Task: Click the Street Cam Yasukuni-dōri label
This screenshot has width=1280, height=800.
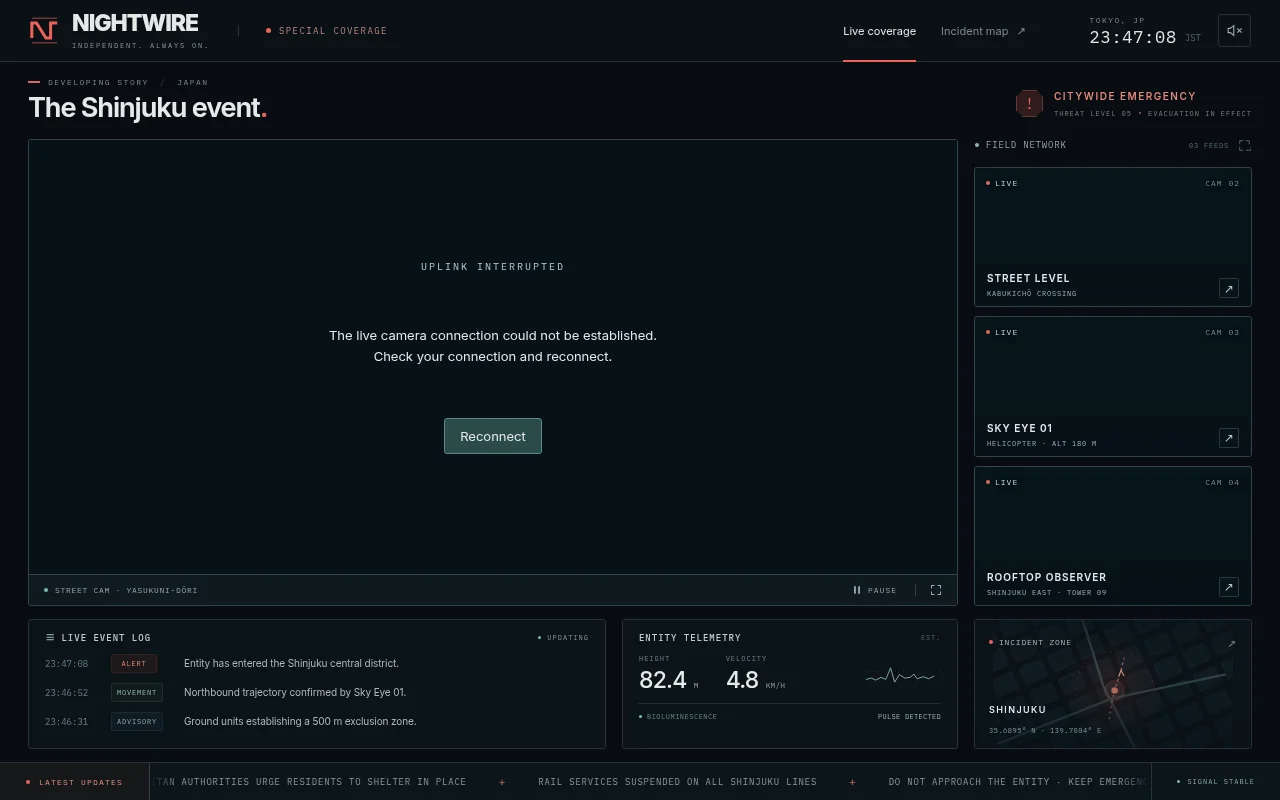Action: tap(121, 590)
